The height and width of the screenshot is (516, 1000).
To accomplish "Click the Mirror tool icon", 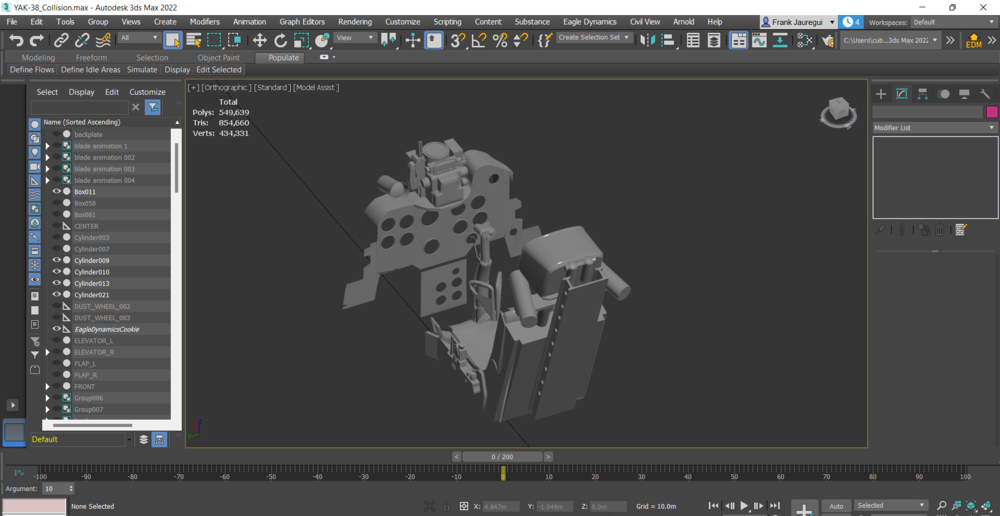I will click(646, 40).
